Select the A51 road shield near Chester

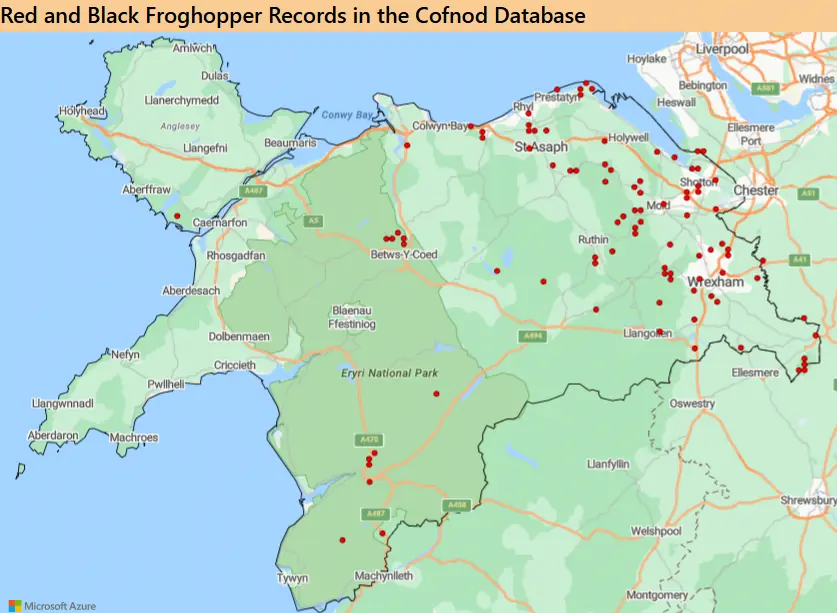(810, 193)
